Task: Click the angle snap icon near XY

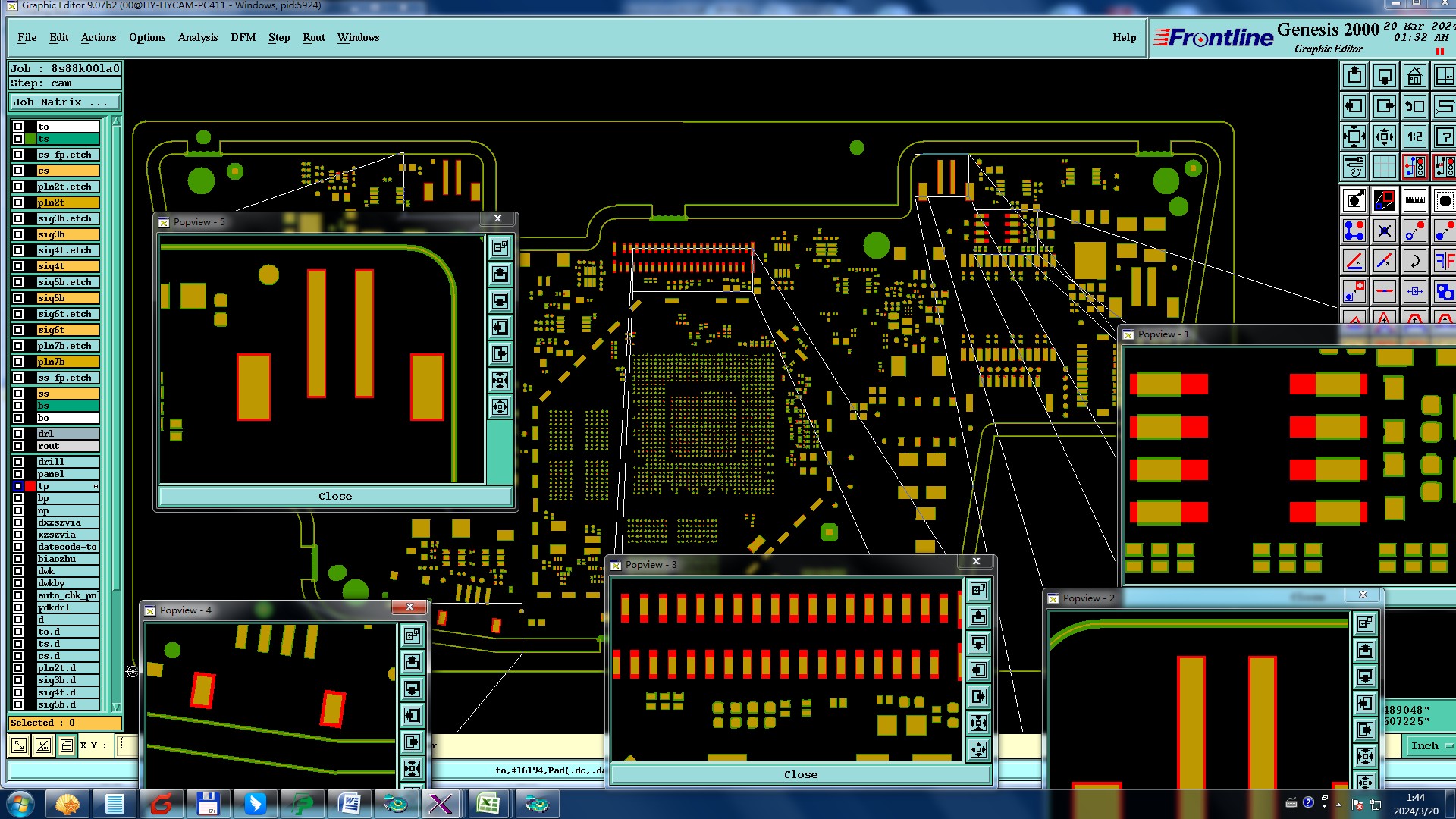Action: (43, 745)
